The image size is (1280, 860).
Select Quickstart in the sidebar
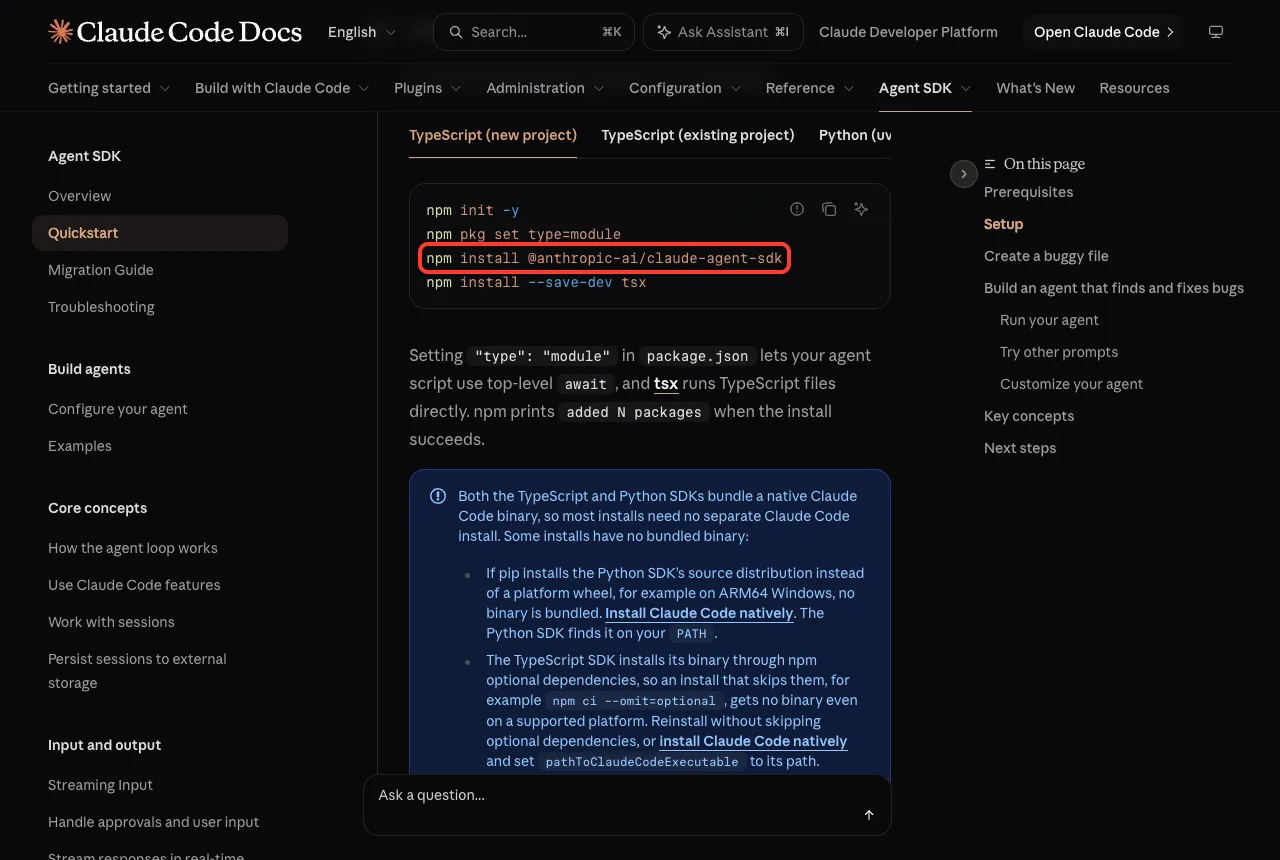pos(160,233)
